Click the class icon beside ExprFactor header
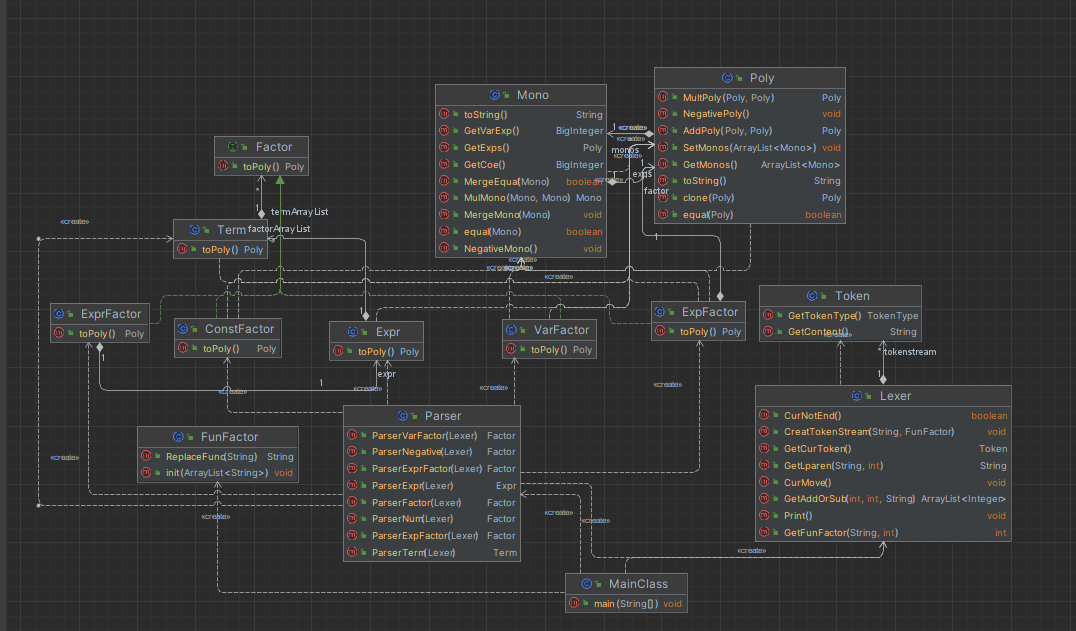The width and height of the screenshot is (1076, 631). pyautogui.click(x=58, y=313)
